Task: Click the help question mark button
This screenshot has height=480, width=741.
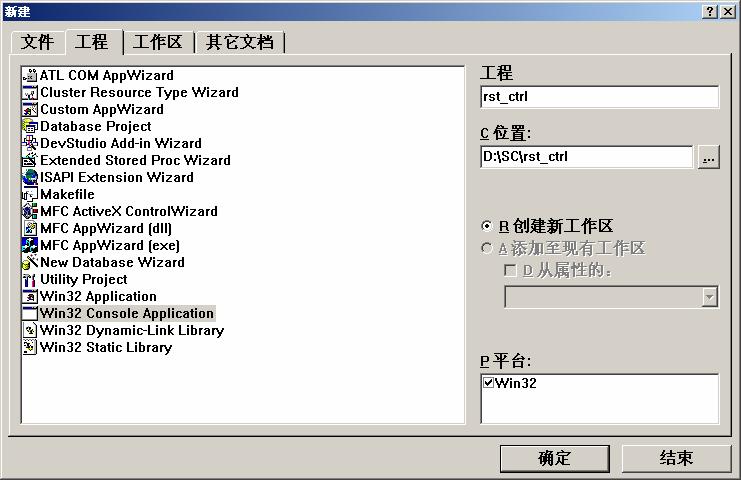Action: coord(710,12)
